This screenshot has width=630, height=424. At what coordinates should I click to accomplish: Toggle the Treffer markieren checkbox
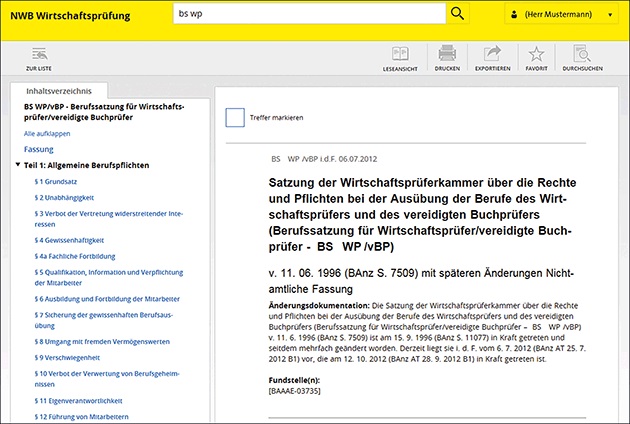coord(235,118)
